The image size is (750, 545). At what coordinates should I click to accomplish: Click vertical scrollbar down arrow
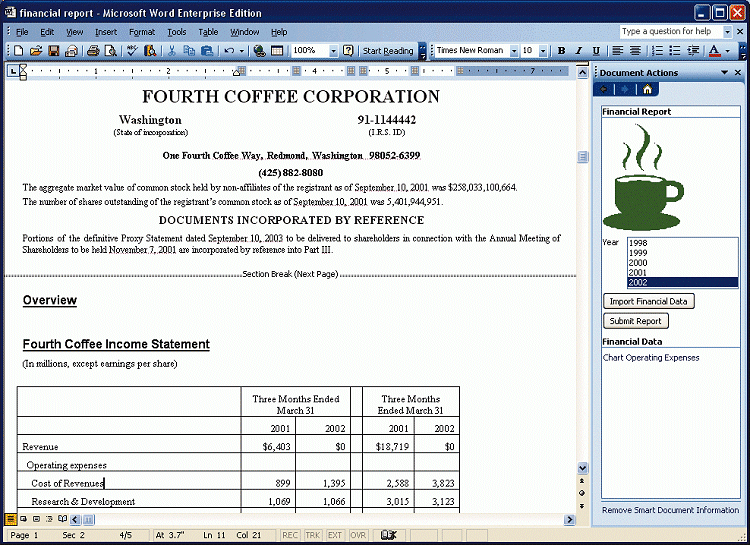coord(582,468)
